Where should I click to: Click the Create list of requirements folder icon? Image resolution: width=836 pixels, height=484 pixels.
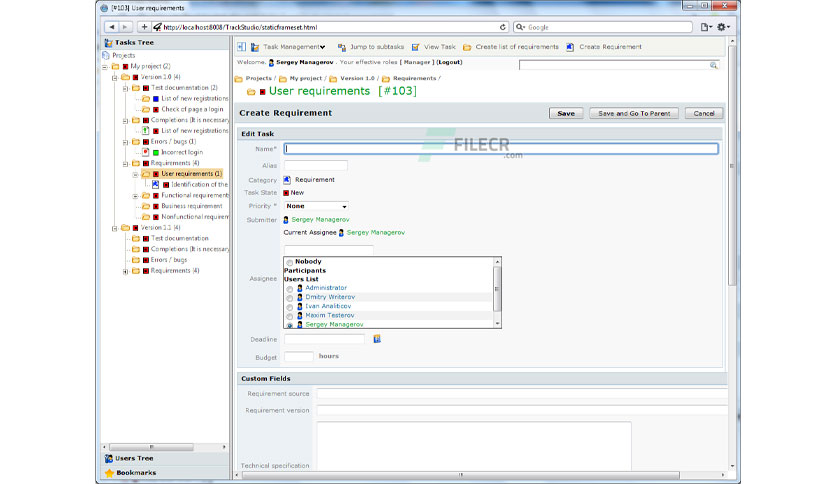[x=467, y=47]
